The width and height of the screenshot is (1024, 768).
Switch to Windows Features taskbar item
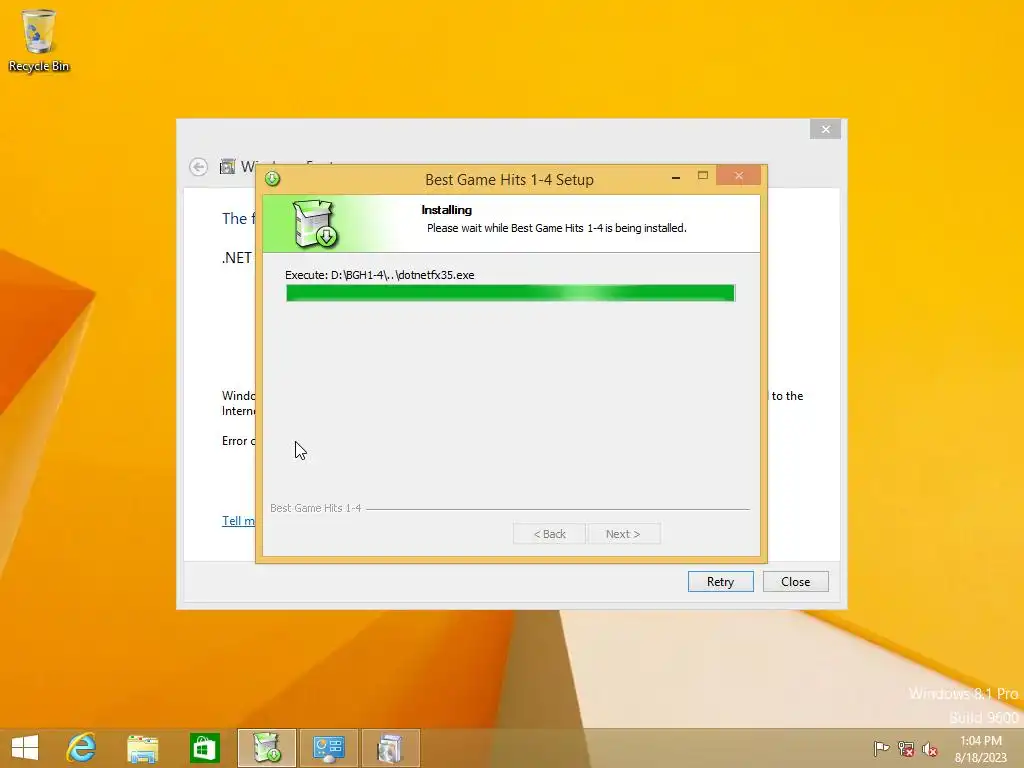[391, 748]
